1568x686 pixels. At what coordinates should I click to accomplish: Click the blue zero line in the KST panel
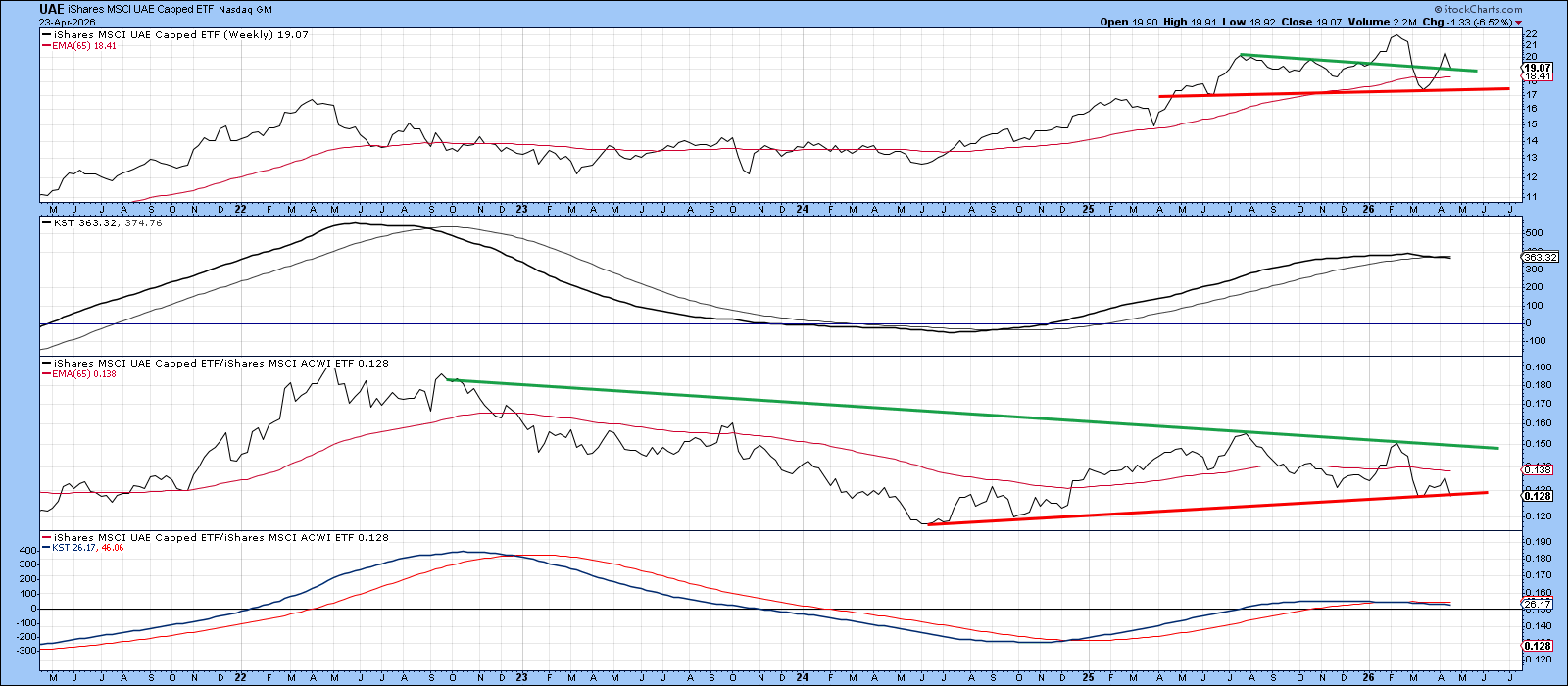(x=779, y=324)
